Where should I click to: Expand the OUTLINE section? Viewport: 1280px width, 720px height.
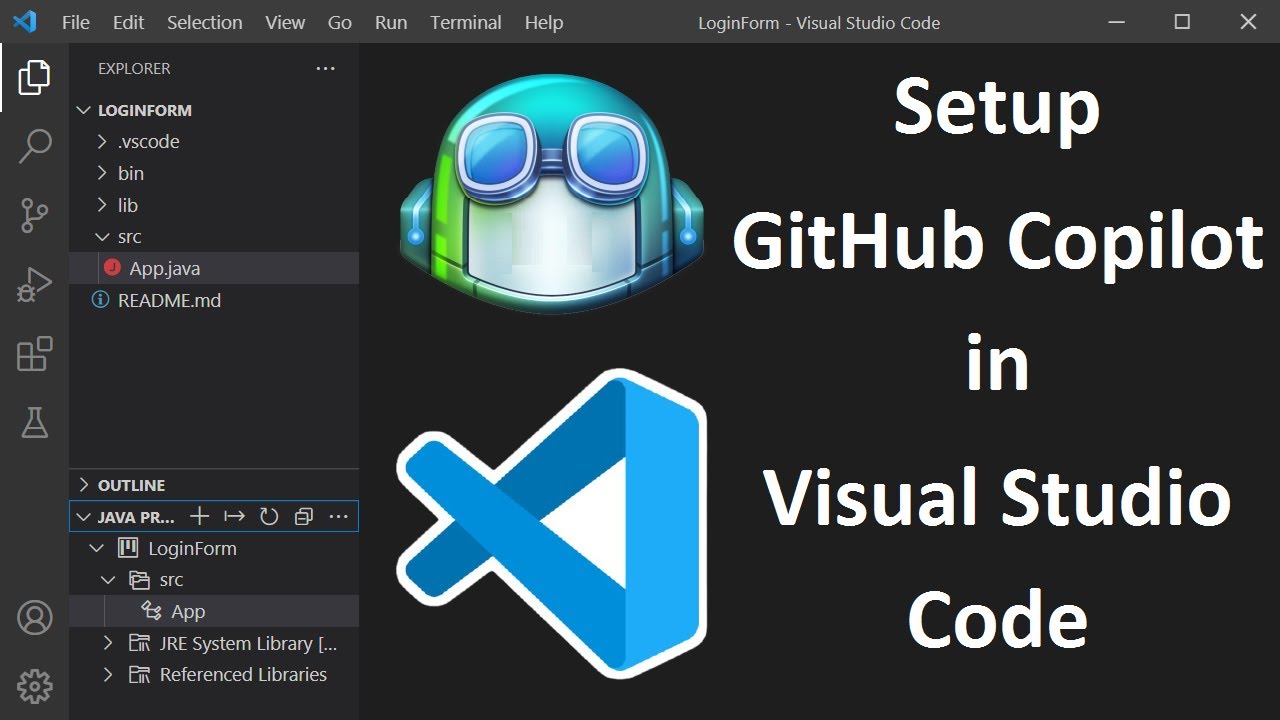tap(84, 484)
